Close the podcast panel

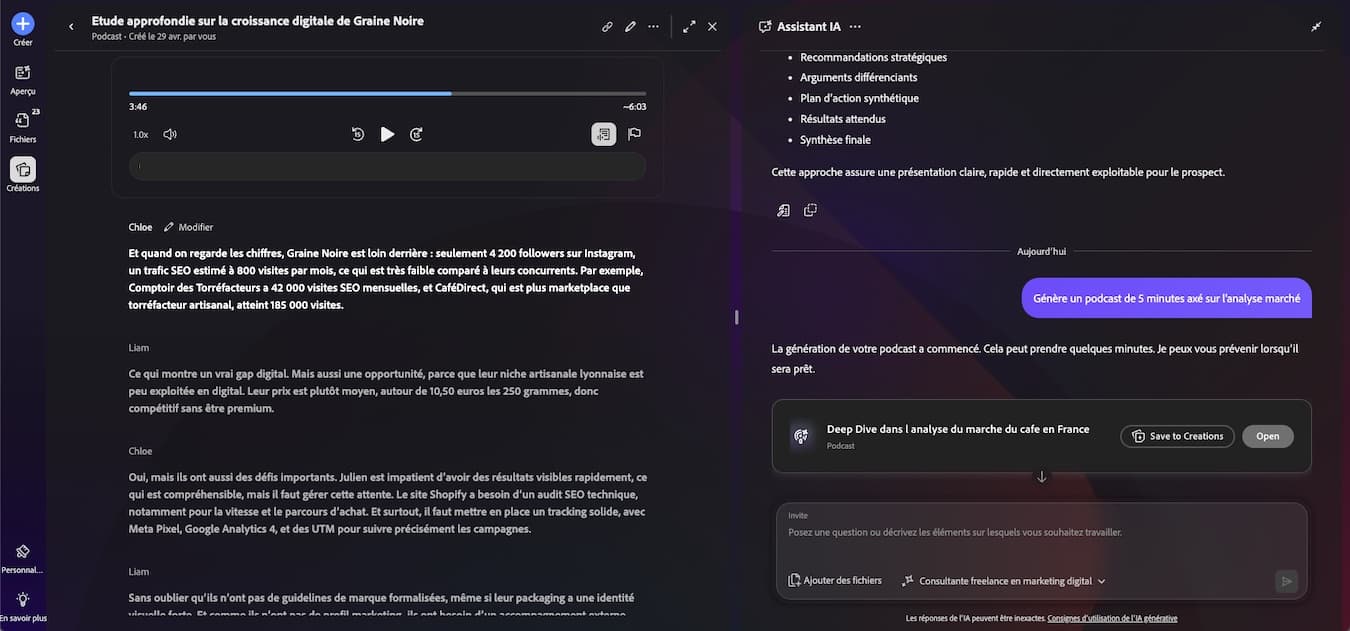(x=712, y=27)
